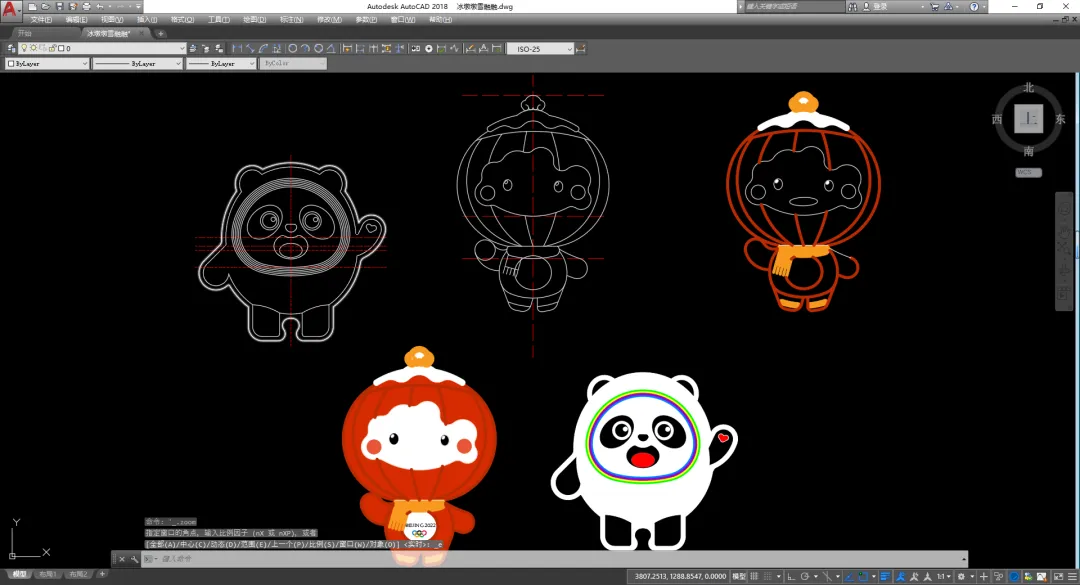Click the Make Object's Layer Current icon

[x=193, y=48]
